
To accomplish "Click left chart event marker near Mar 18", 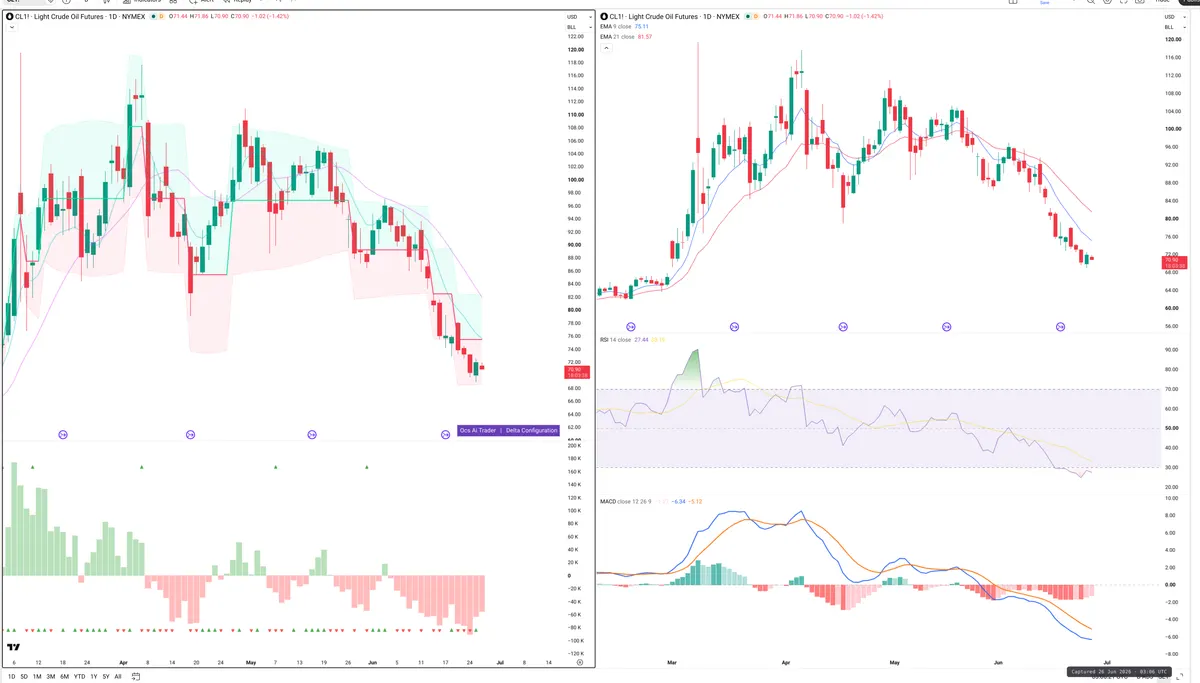I will coord(63,434).
